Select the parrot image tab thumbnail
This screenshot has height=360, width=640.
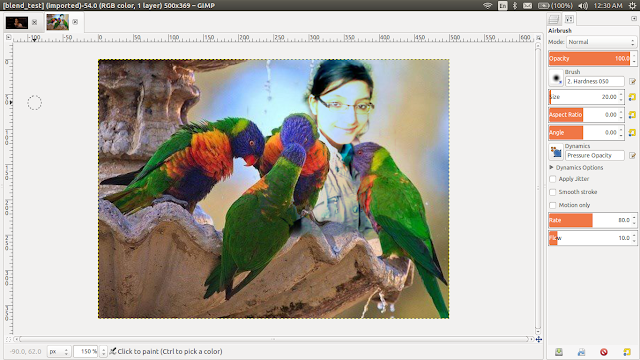pyautogui.click(x=58, y=22)
